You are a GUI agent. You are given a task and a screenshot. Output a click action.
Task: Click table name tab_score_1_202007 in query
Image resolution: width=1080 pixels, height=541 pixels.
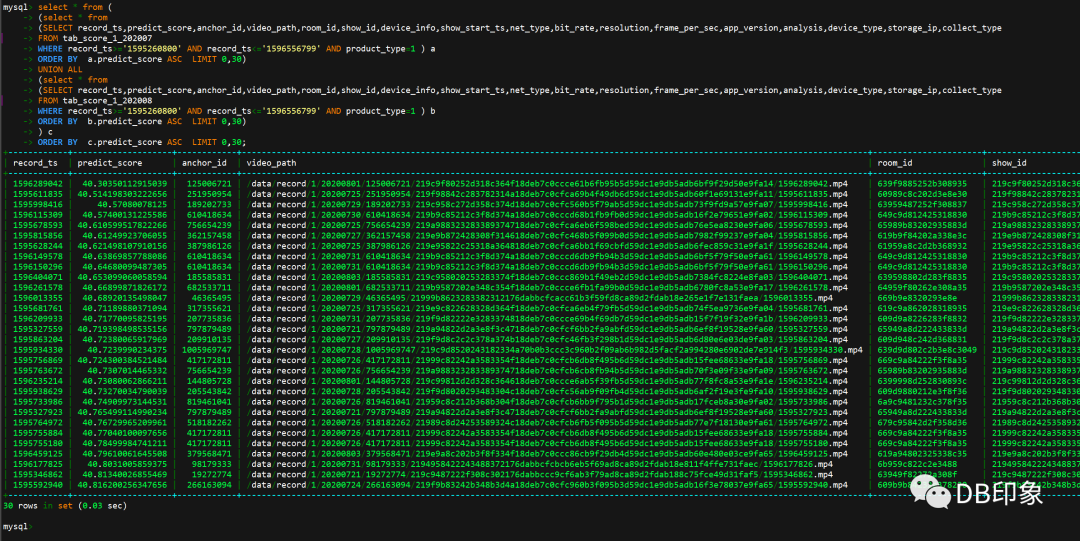pos(104,38)
